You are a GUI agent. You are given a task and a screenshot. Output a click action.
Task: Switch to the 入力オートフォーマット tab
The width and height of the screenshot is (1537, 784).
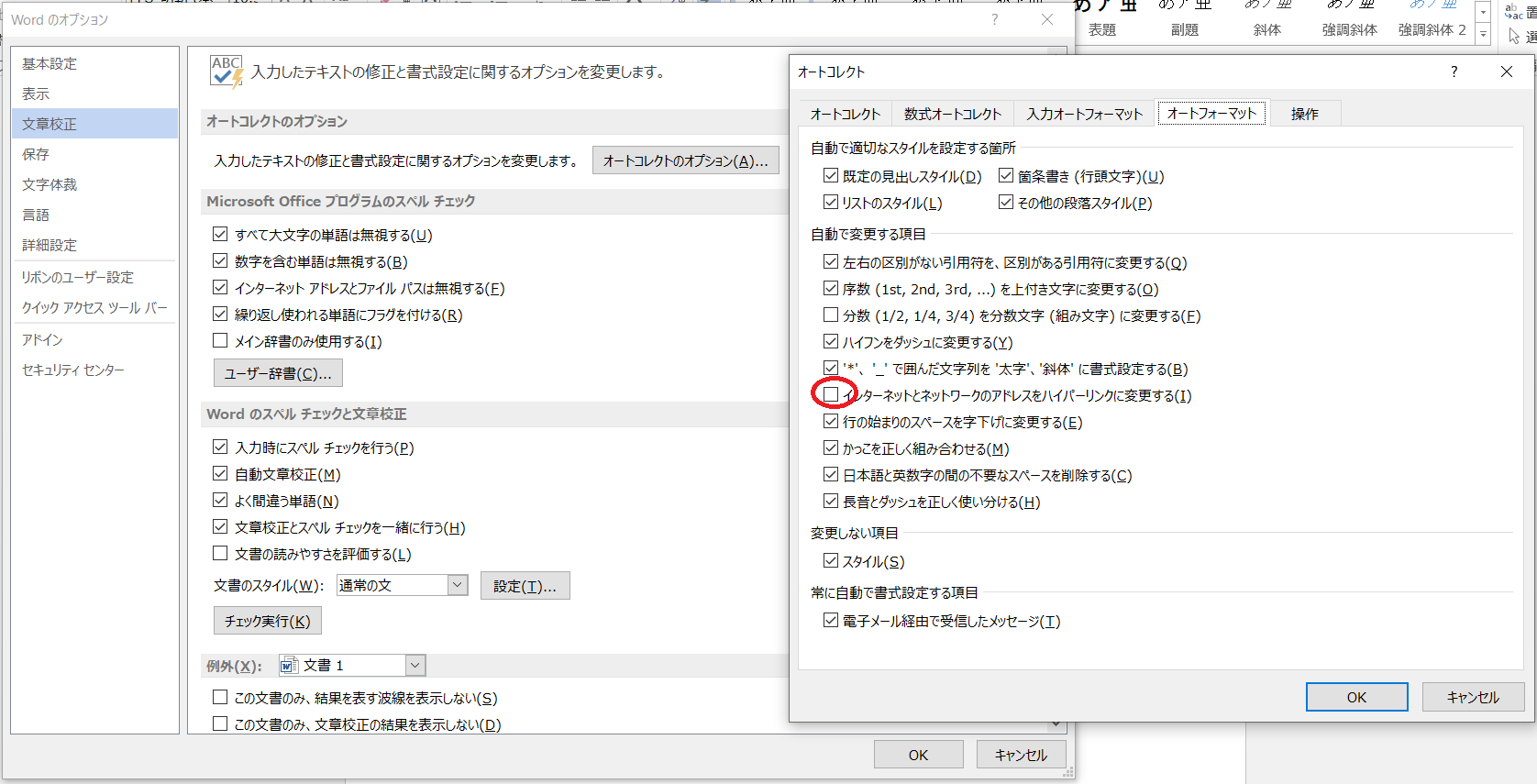(x=1084, y=114)
